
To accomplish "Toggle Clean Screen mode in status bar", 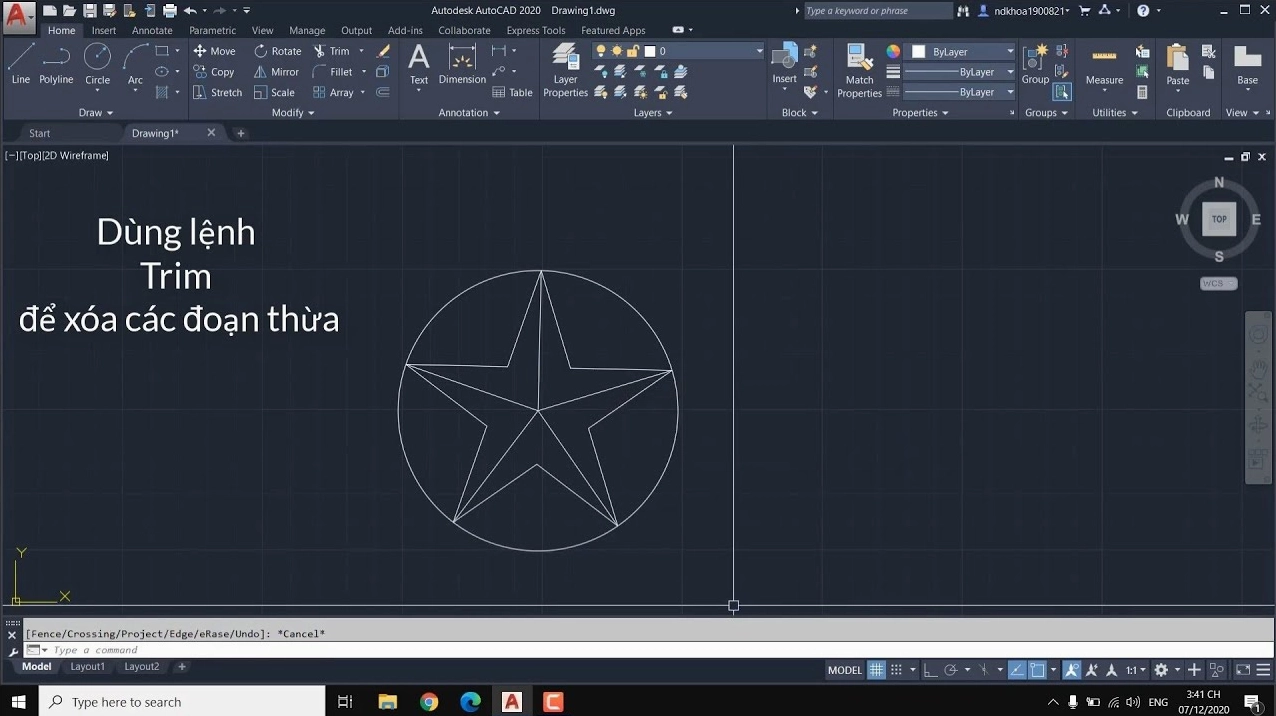I will [x=1243, y=670].
